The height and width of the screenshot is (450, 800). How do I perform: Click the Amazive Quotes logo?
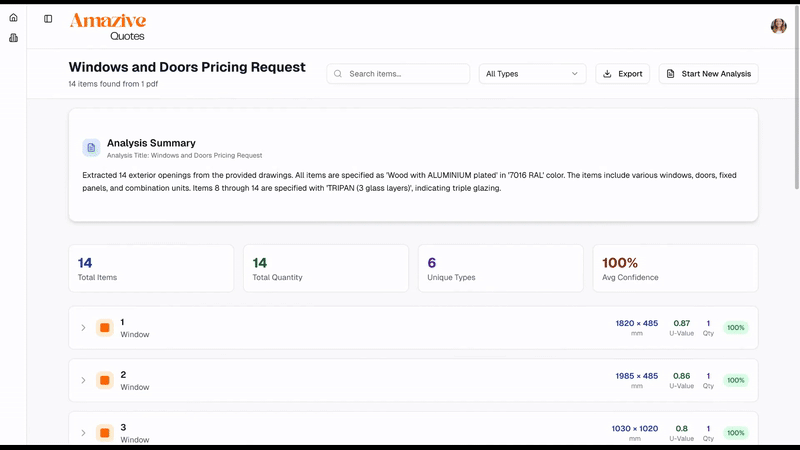(108, 27)
